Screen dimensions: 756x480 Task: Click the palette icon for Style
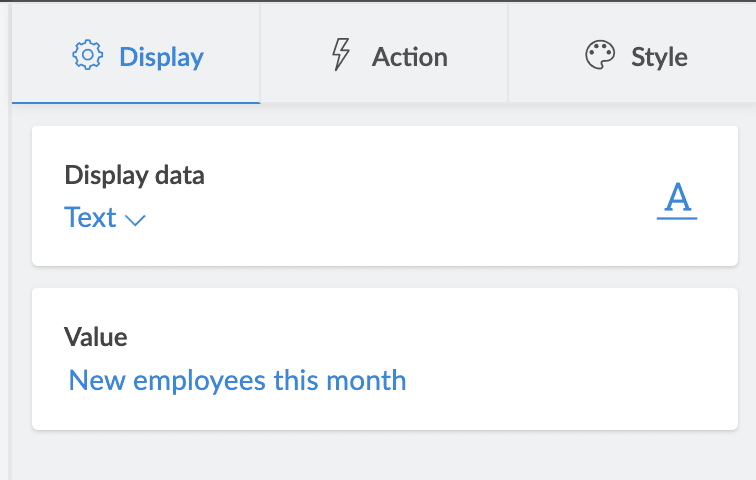[600, 55]
